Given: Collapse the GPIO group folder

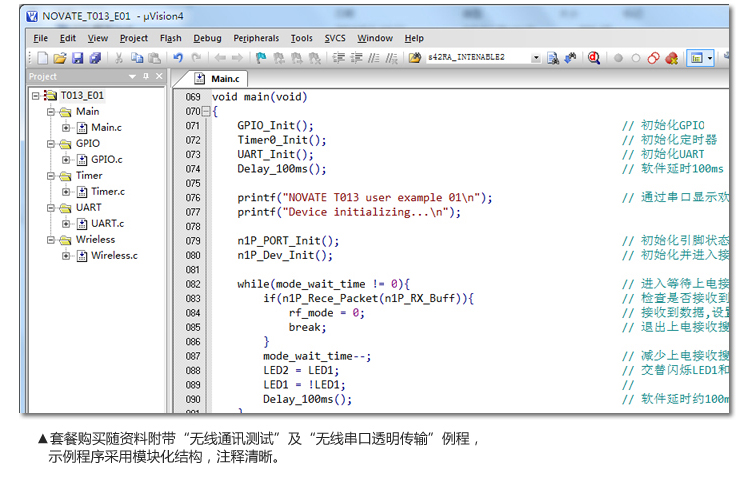Looking at the screenshot, I should point(50,144).
